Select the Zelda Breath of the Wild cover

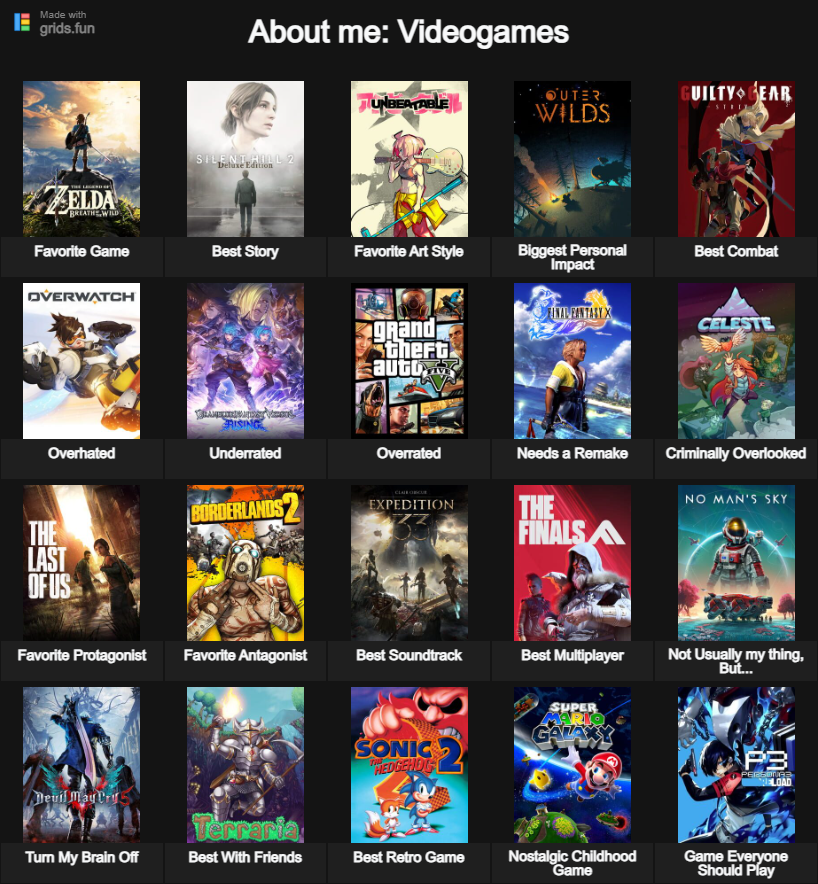click(x=82, y=158)
